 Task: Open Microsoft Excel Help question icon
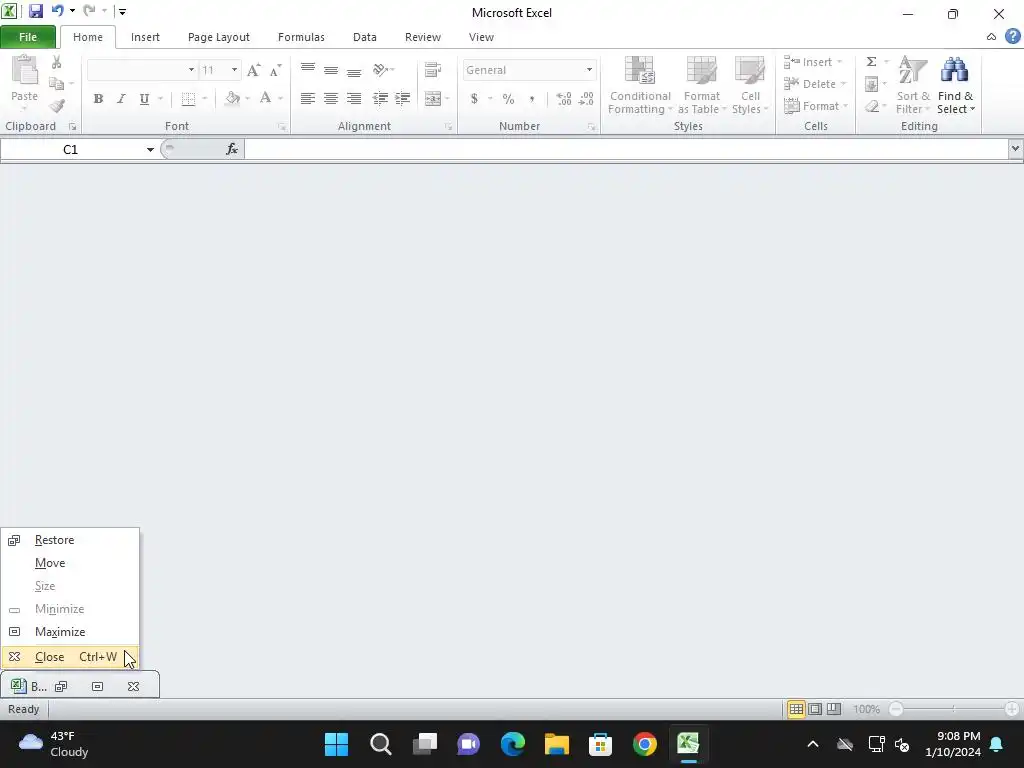(1013, 37)
